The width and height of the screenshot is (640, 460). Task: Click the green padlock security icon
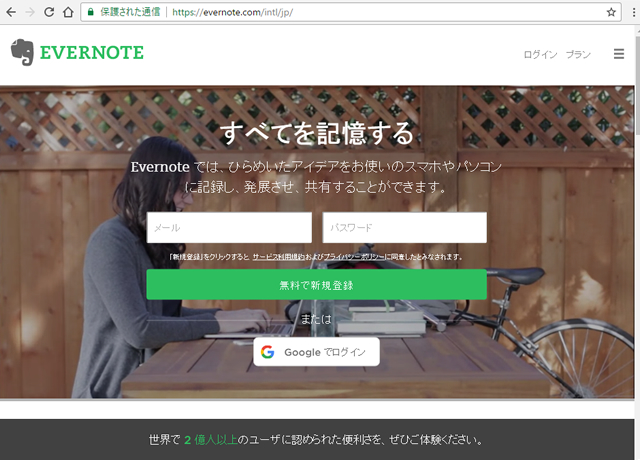pos(91,12)
